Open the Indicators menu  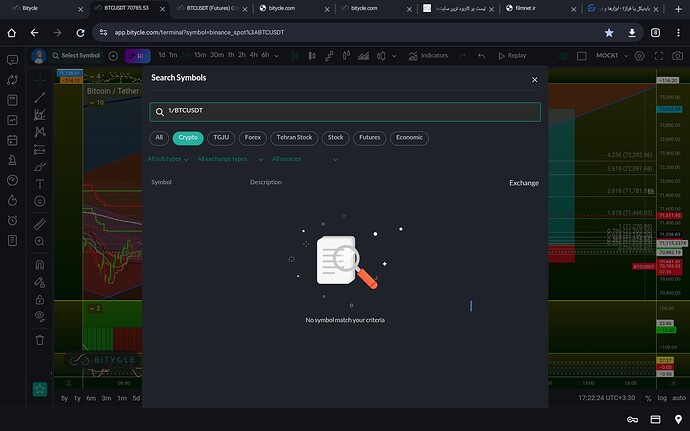coord(428,55)
